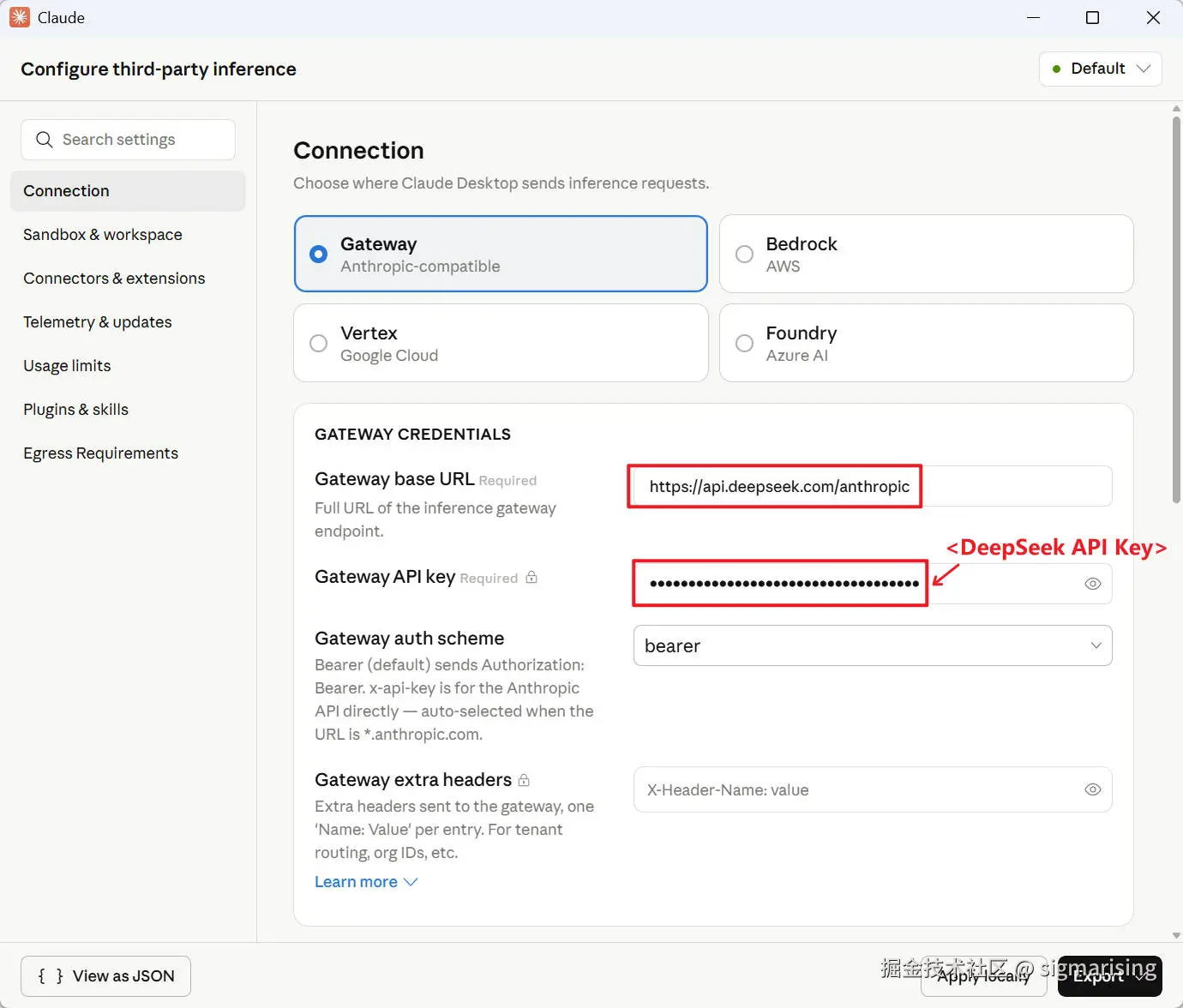Open the Default profile dropdown
Viewport: 1183px width, 1008px height.
point(1100,69)
